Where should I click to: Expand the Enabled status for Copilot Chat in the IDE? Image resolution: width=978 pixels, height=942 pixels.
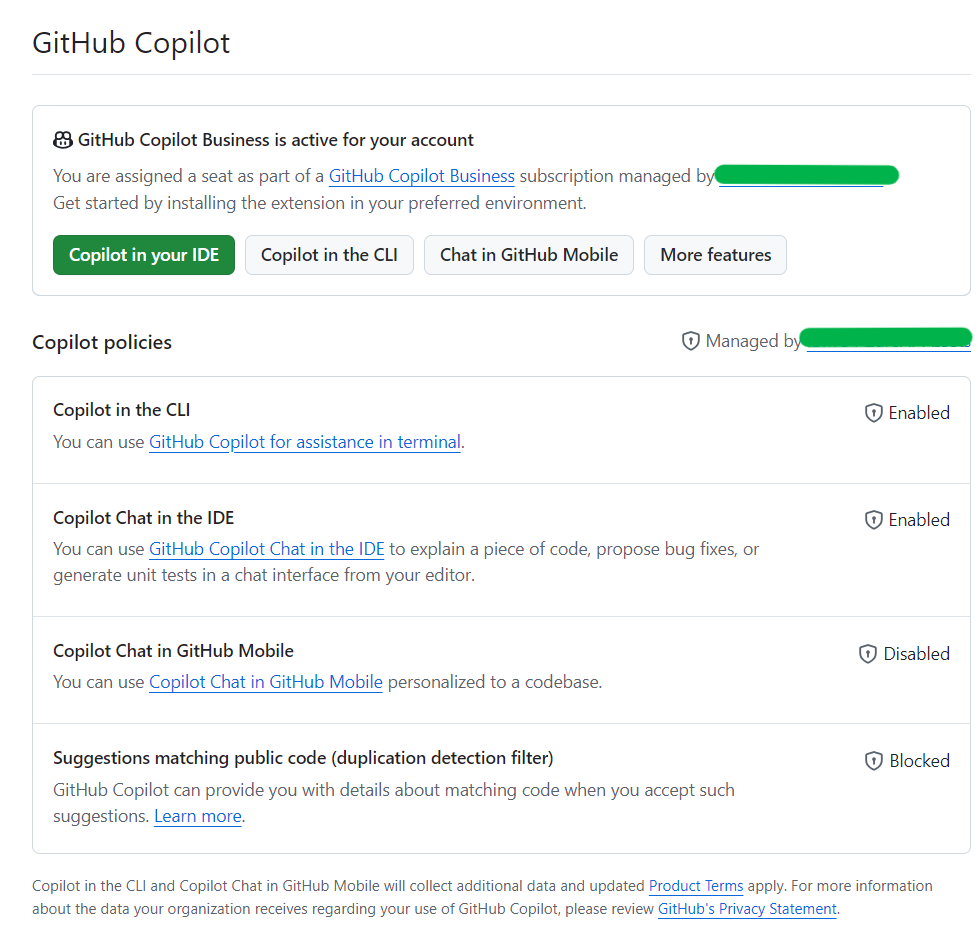(x=906, y=519)
